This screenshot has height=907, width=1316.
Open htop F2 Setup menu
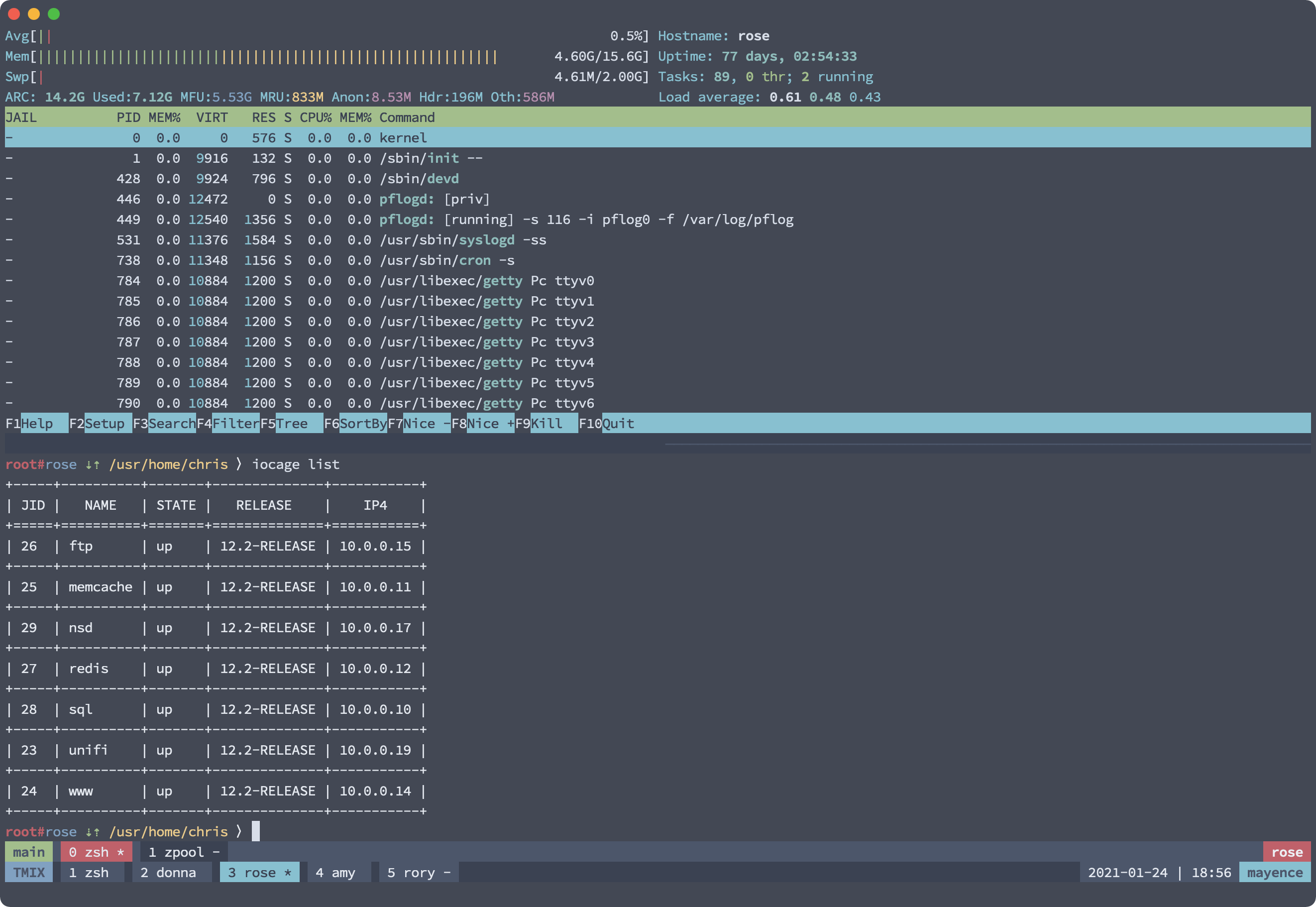(105, 423)
